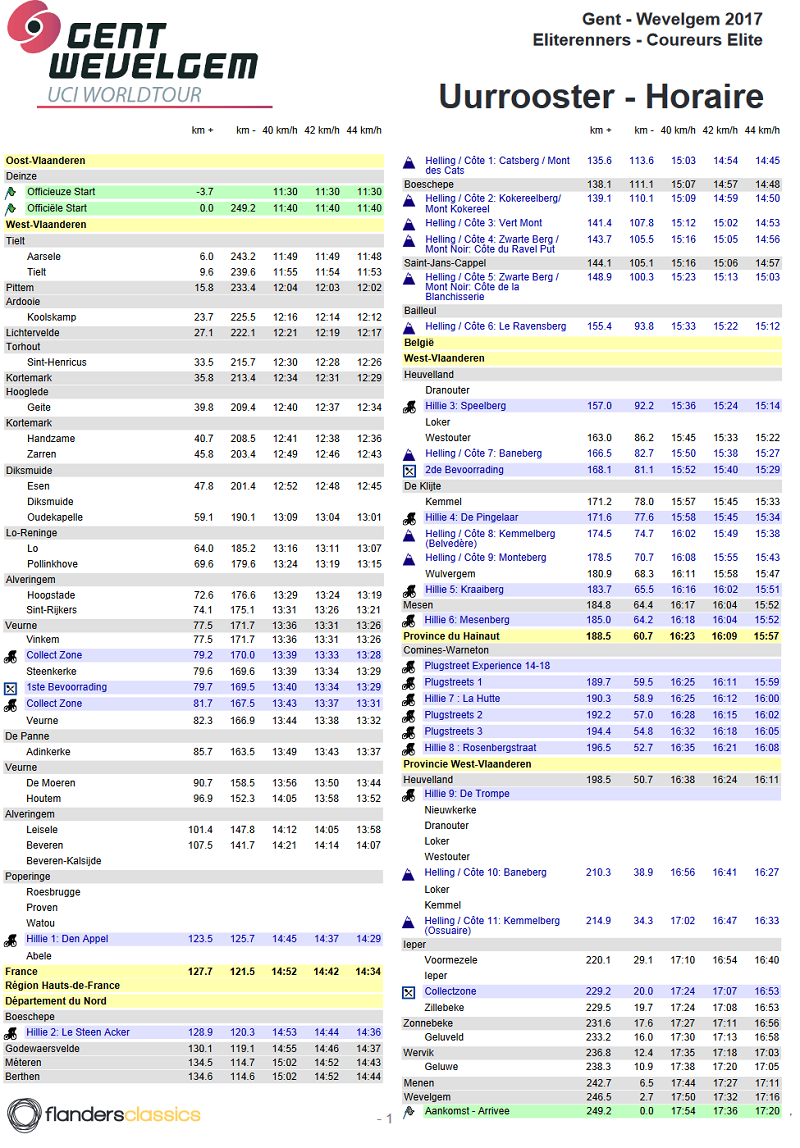This screenshot has height=1148, width=800.
Task: Click the cyclist icon beside Plugstreet Experience 14-18
Action: point(409,667)
